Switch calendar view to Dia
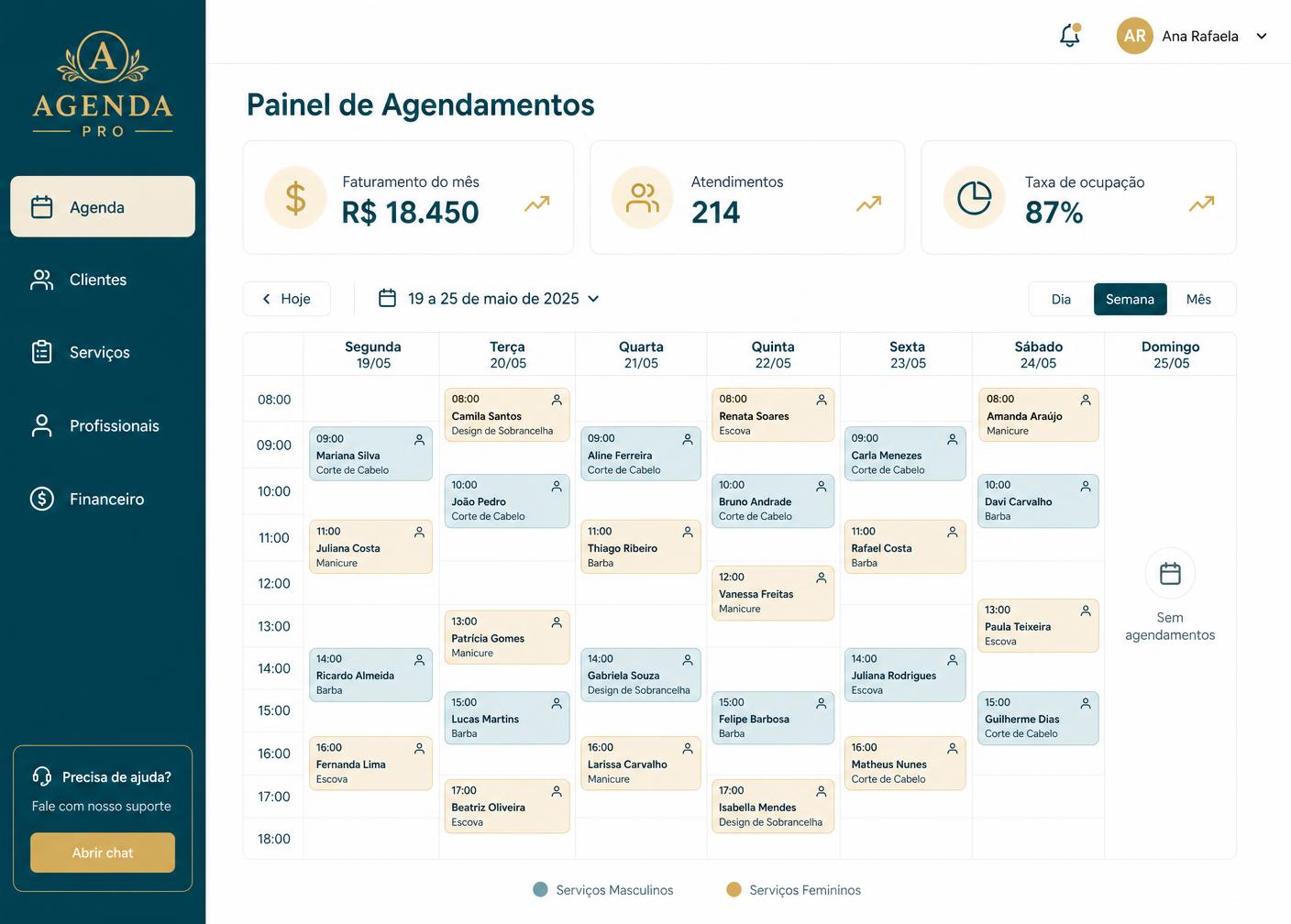The image size is (1291, 924). (x=1061, y=299)
